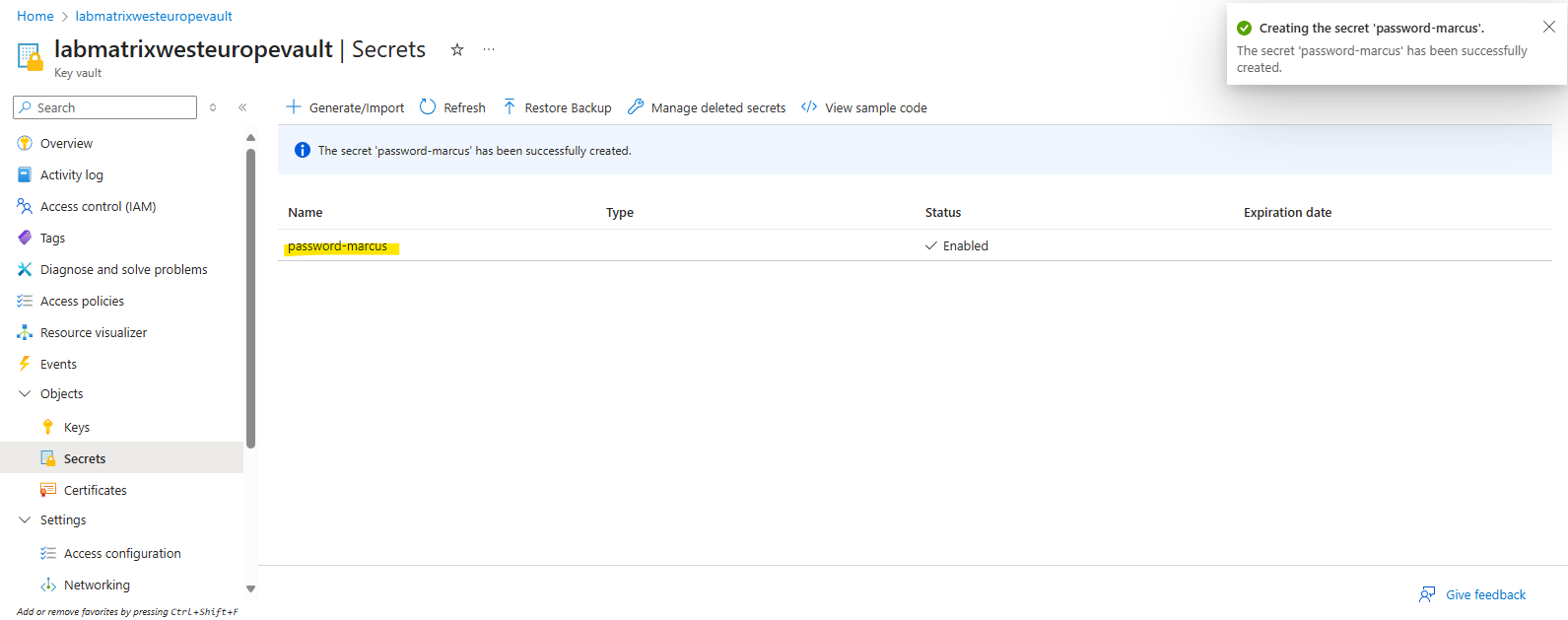Open the password-marcus secret
This screenshot has height=620, width=1568.
coord(337,245)
